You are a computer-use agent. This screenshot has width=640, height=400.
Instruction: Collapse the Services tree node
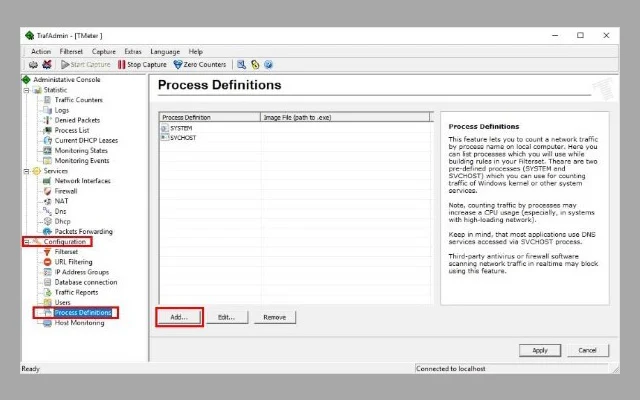click(27, 171)
